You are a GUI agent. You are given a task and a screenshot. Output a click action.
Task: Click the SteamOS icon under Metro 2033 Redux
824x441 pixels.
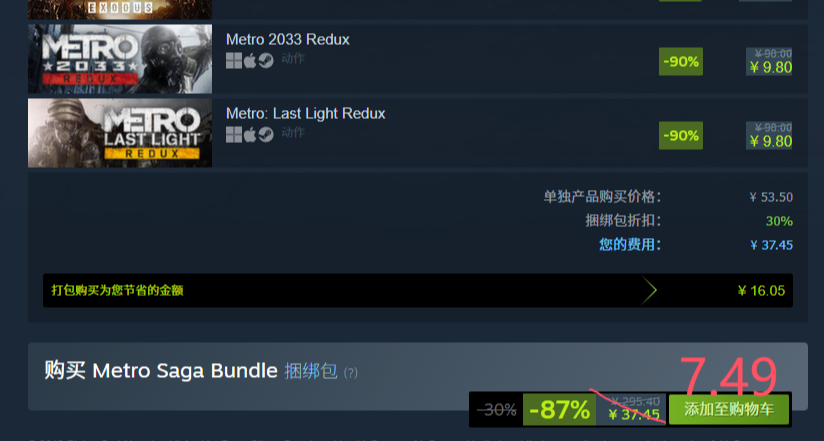click(266, 61)
